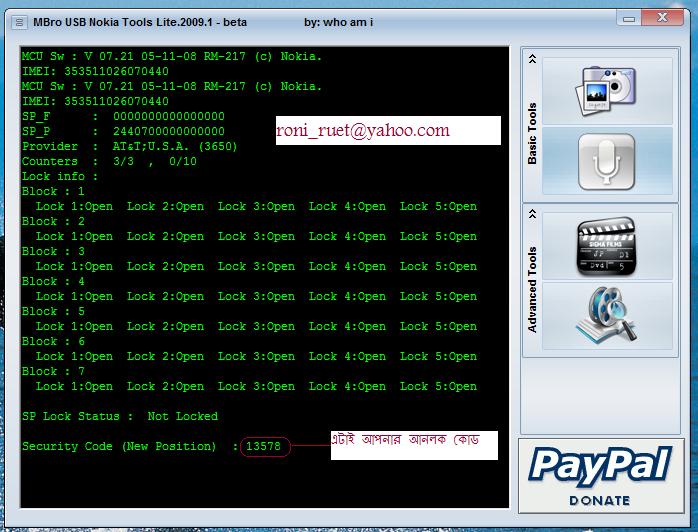The height and width of the screenshot is (532, 698).
Task: Click the Lock info : label
Action: [x=60, y=176]
